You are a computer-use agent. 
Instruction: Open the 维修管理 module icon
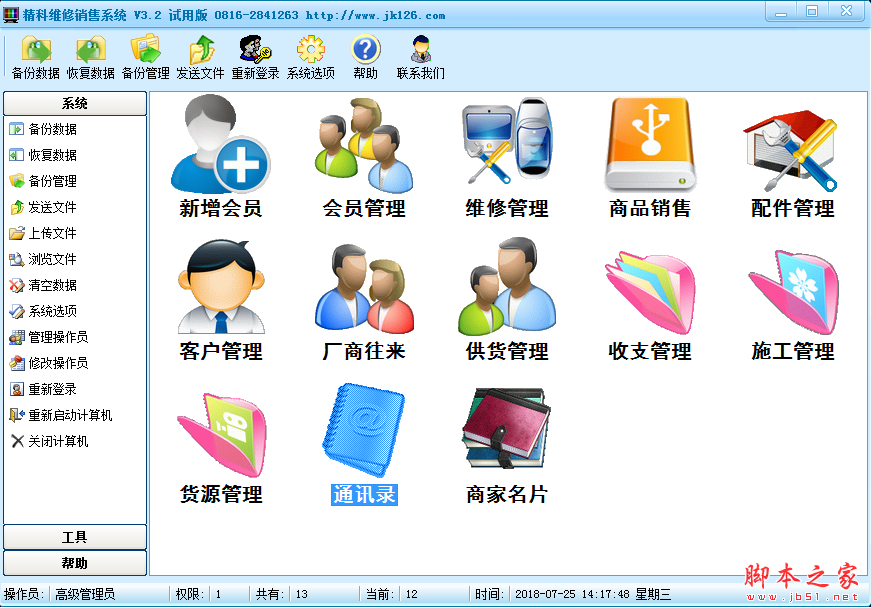click(x=507, y=156)
